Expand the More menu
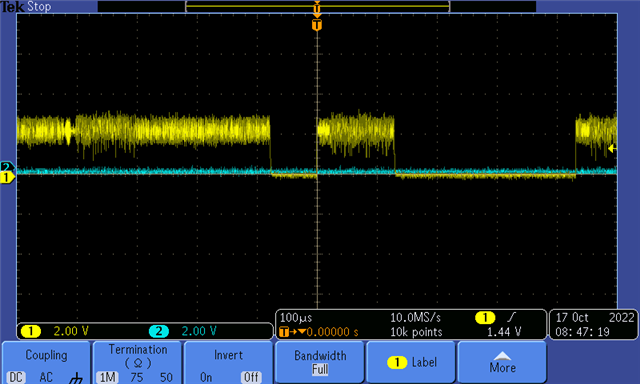 click(x=502, y=362)
